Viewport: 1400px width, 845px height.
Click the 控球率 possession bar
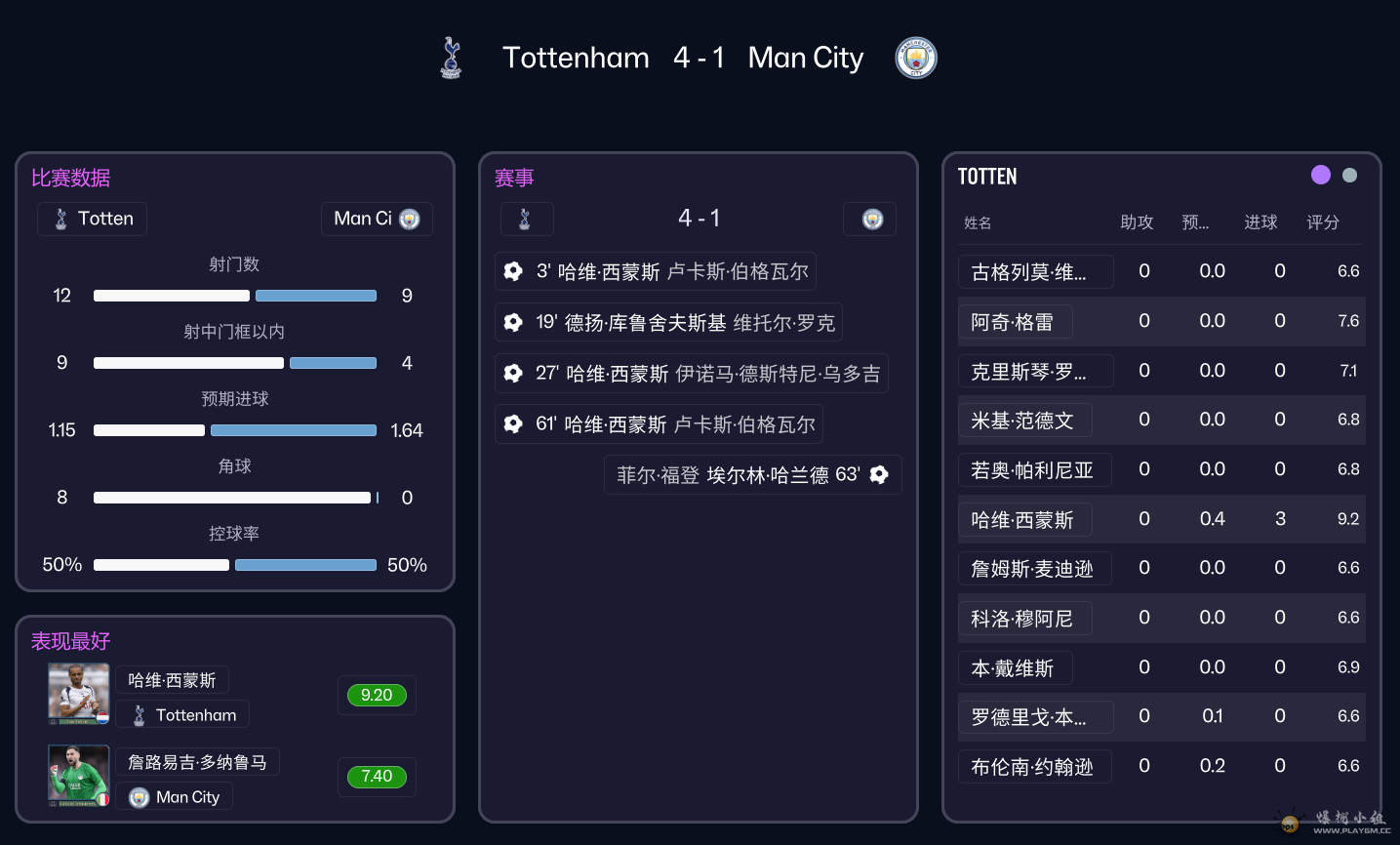(234, 565)
